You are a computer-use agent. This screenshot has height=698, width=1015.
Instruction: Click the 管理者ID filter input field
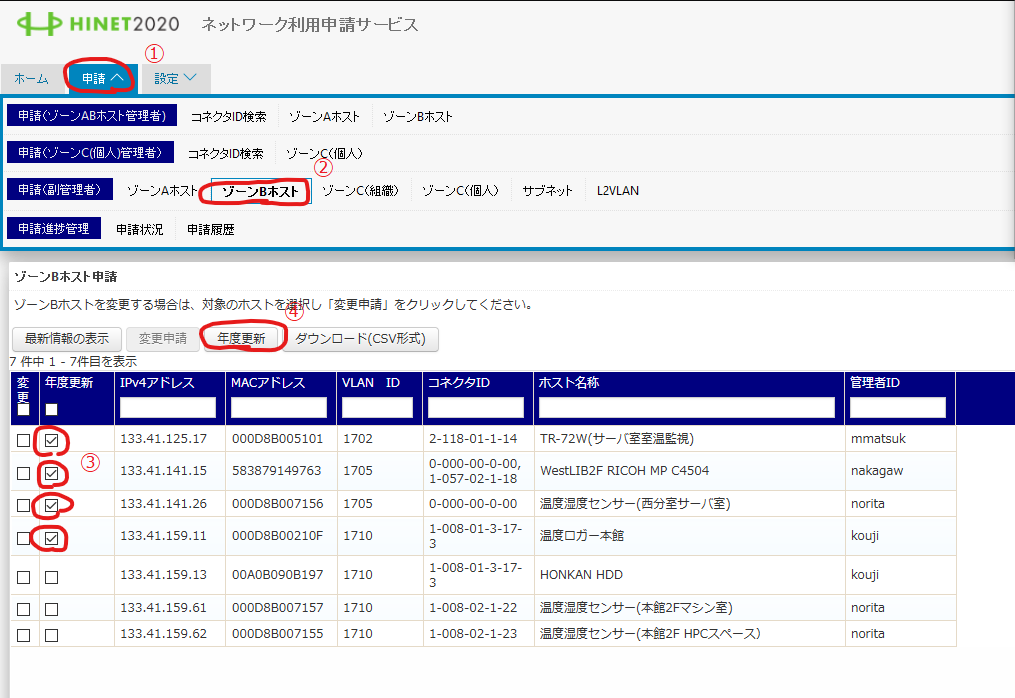[897, 408]
